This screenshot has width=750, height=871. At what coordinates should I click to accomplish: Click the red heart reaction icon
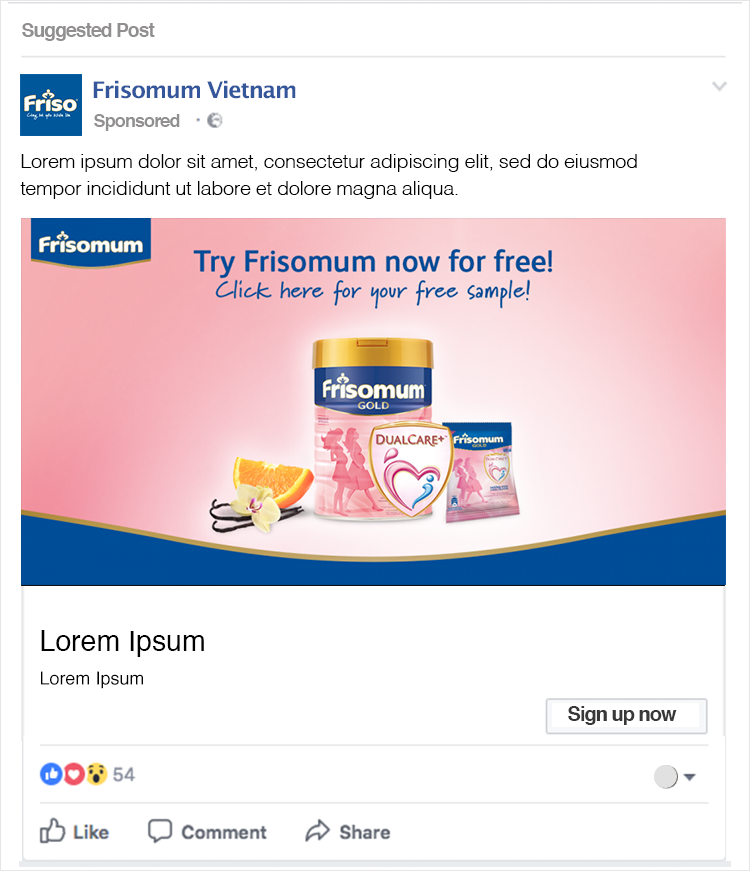pos(74,774)
